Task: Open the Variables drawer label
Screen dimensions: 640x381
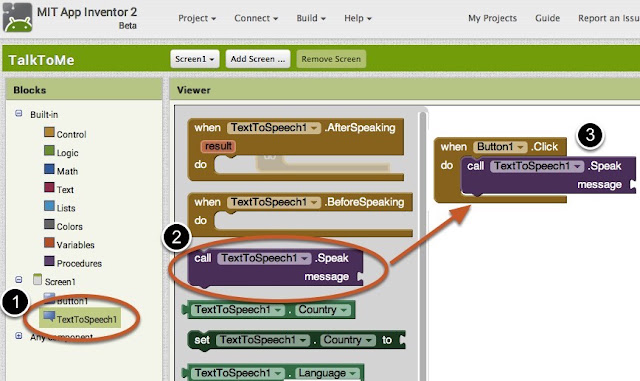Action: [76, 245]
